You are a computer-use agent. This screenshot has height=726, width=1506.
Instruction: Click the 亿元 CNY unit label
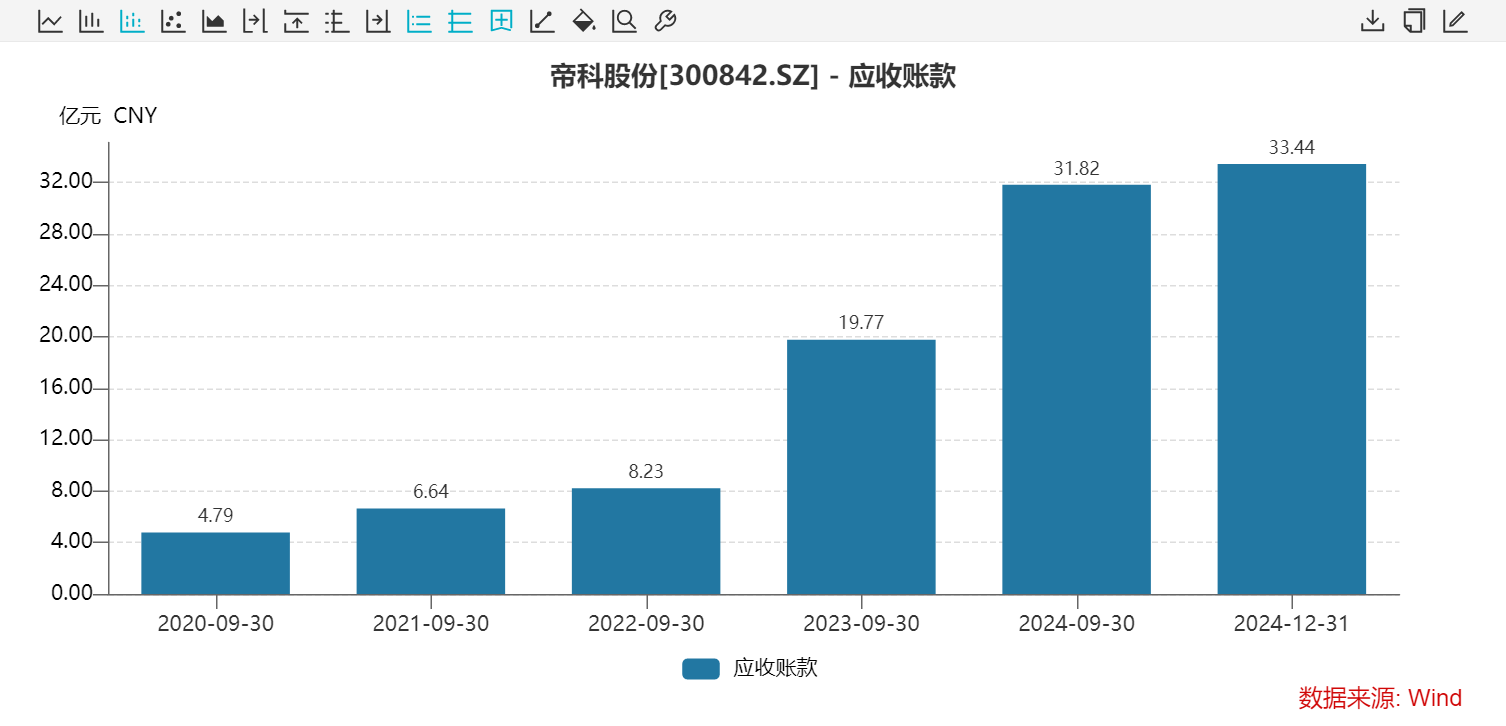(x=108, y=116)
